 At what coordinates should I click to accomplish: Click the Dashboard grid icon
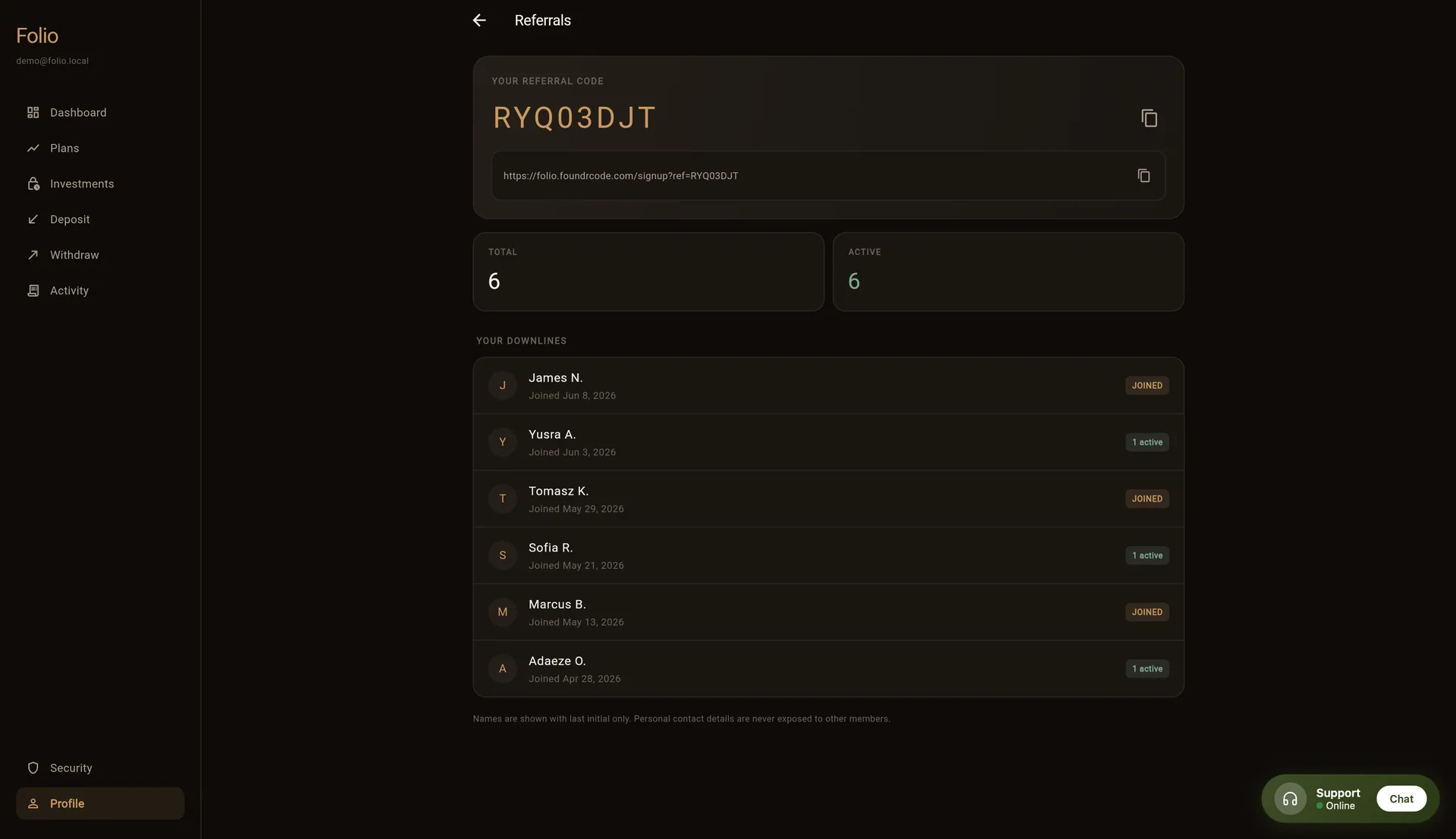33,112
